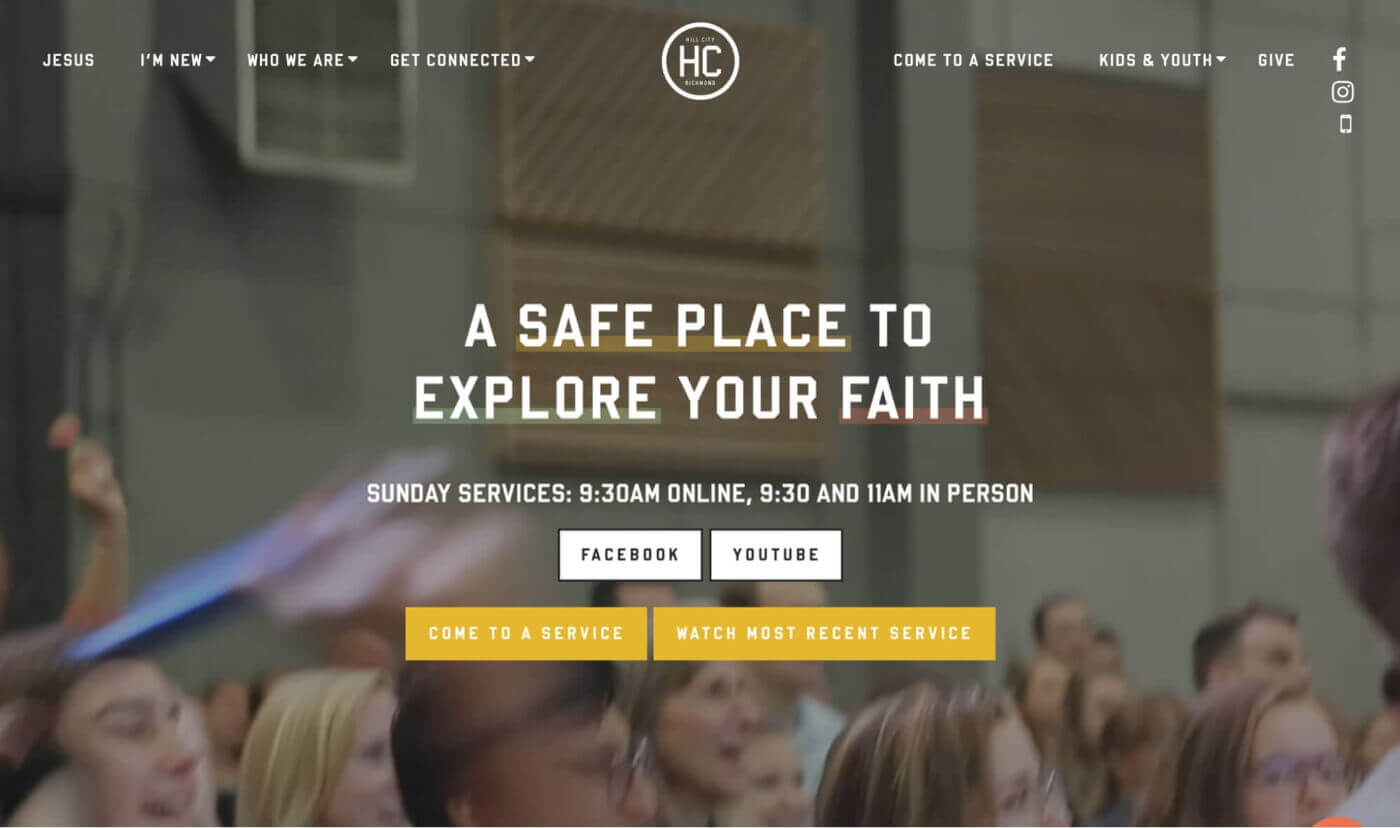Click Watch Most Recent Service button
The width and height of the screenshot is (1400, 828).
point(824,633)
